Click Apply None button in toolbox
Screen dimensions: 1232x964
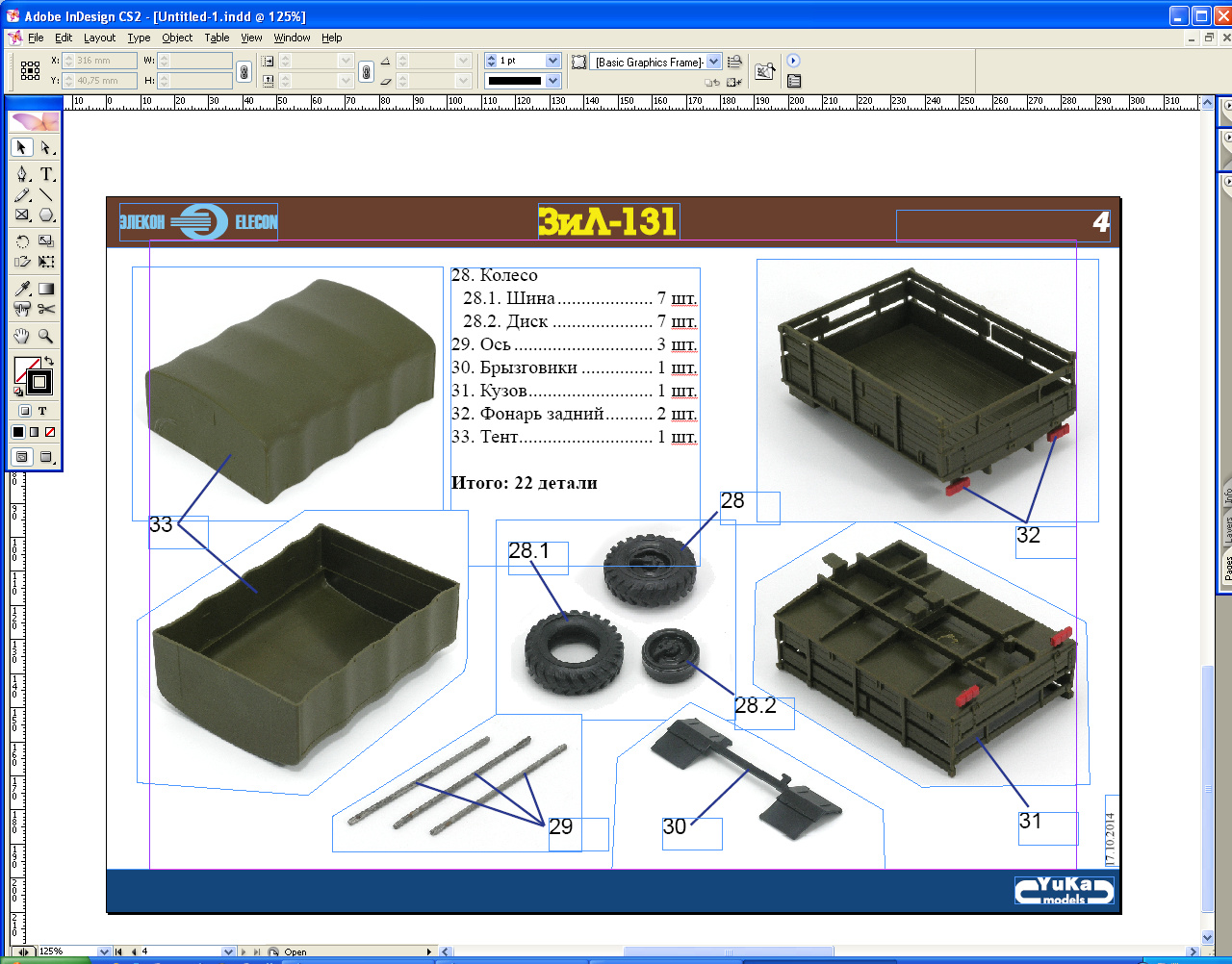pos(50,432)
